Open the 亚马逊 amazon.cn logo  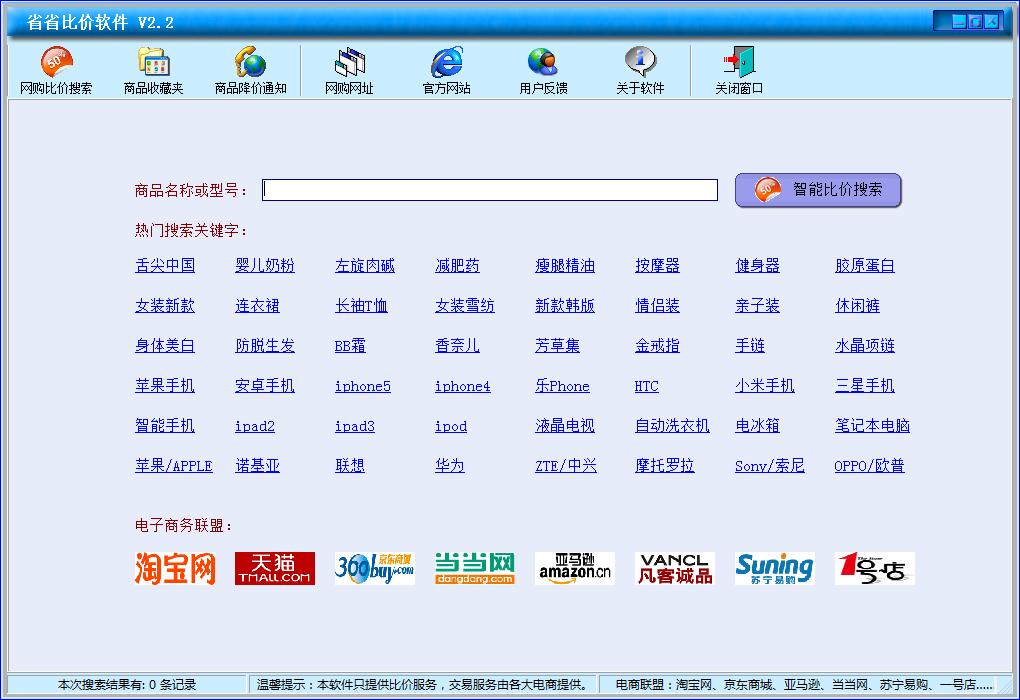575,569
